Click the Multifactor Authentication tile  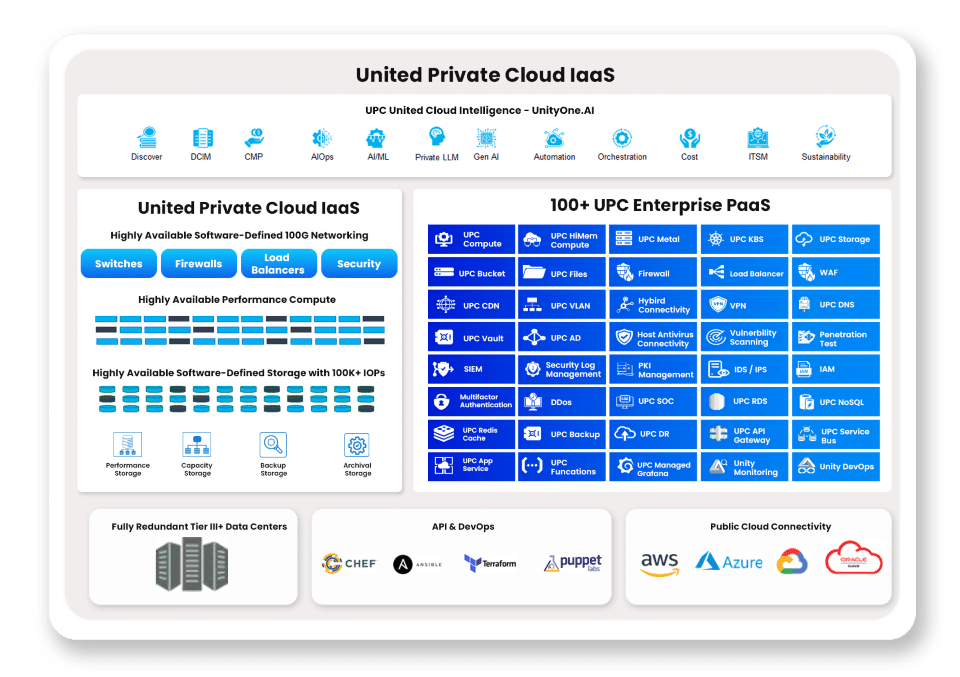[472, 402]
